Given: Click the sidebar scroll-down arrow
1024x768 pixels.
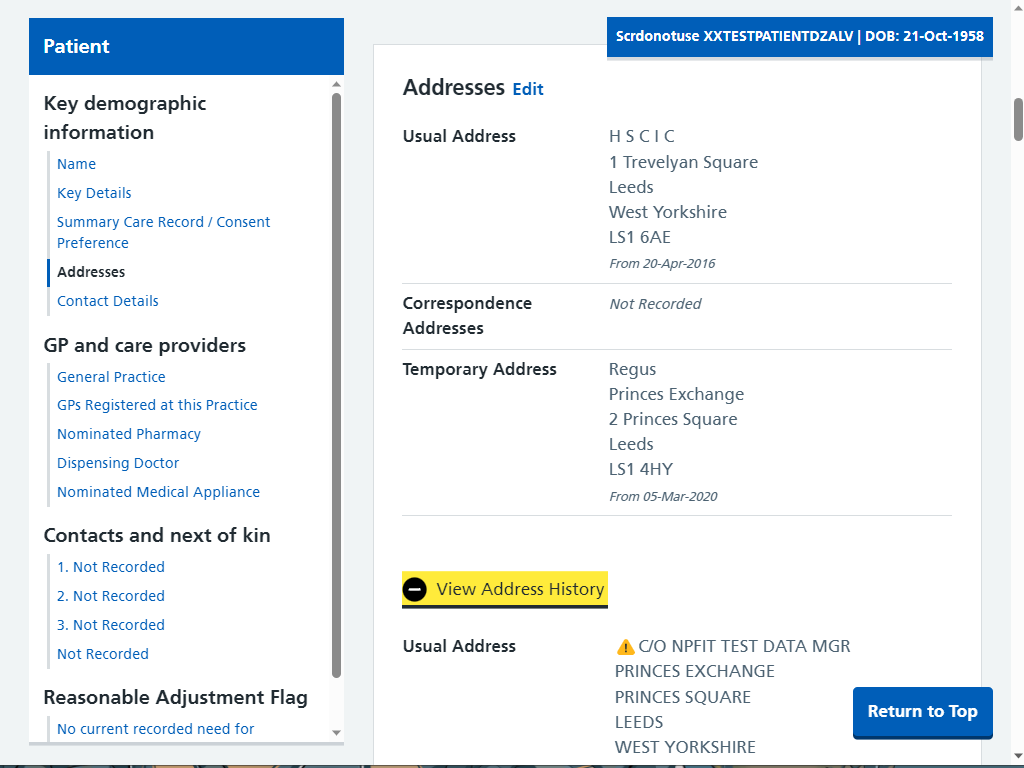Looking at the screenshot, I should click(336, 733).
